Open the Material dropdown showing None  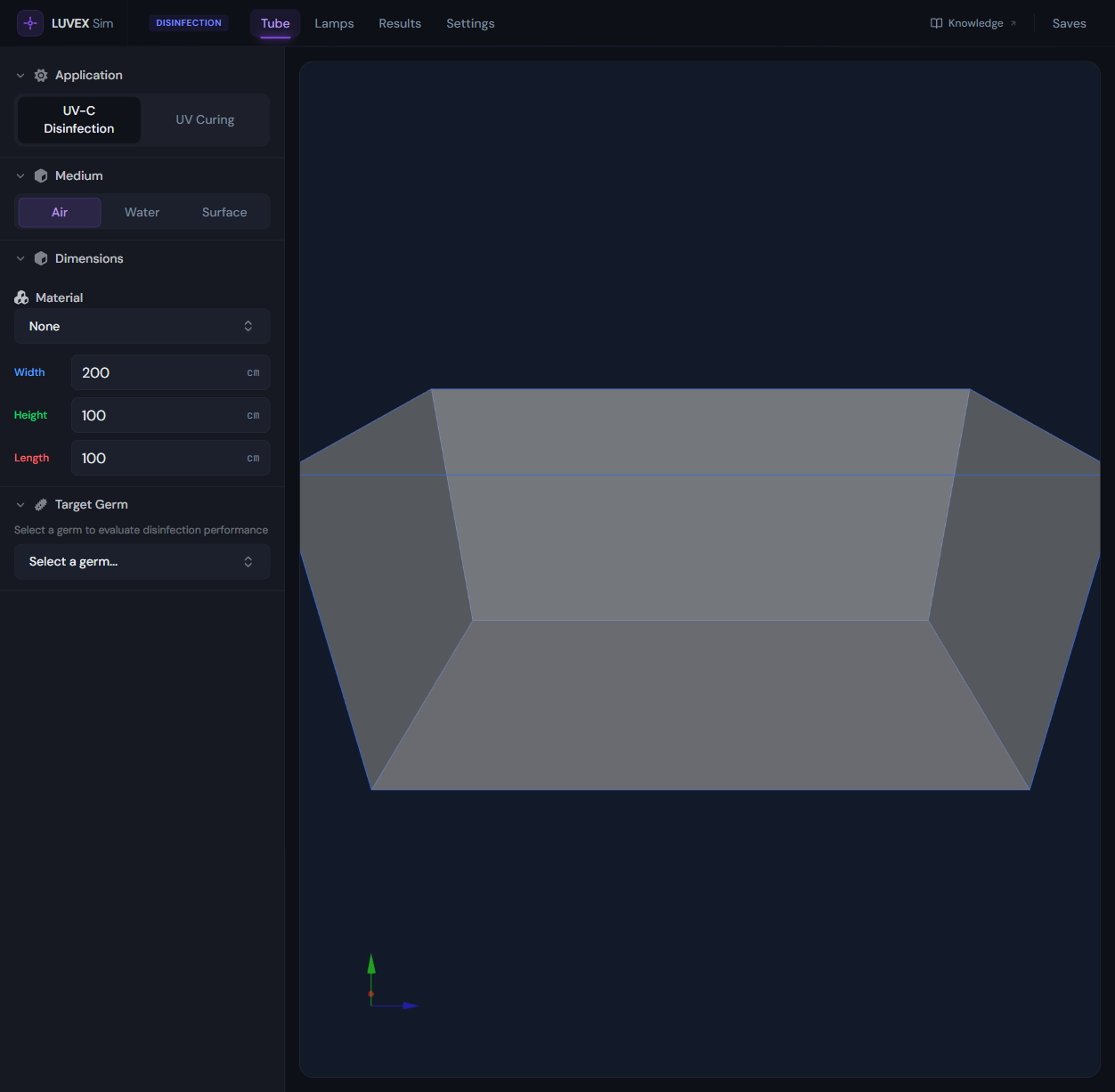pos(142,326)
